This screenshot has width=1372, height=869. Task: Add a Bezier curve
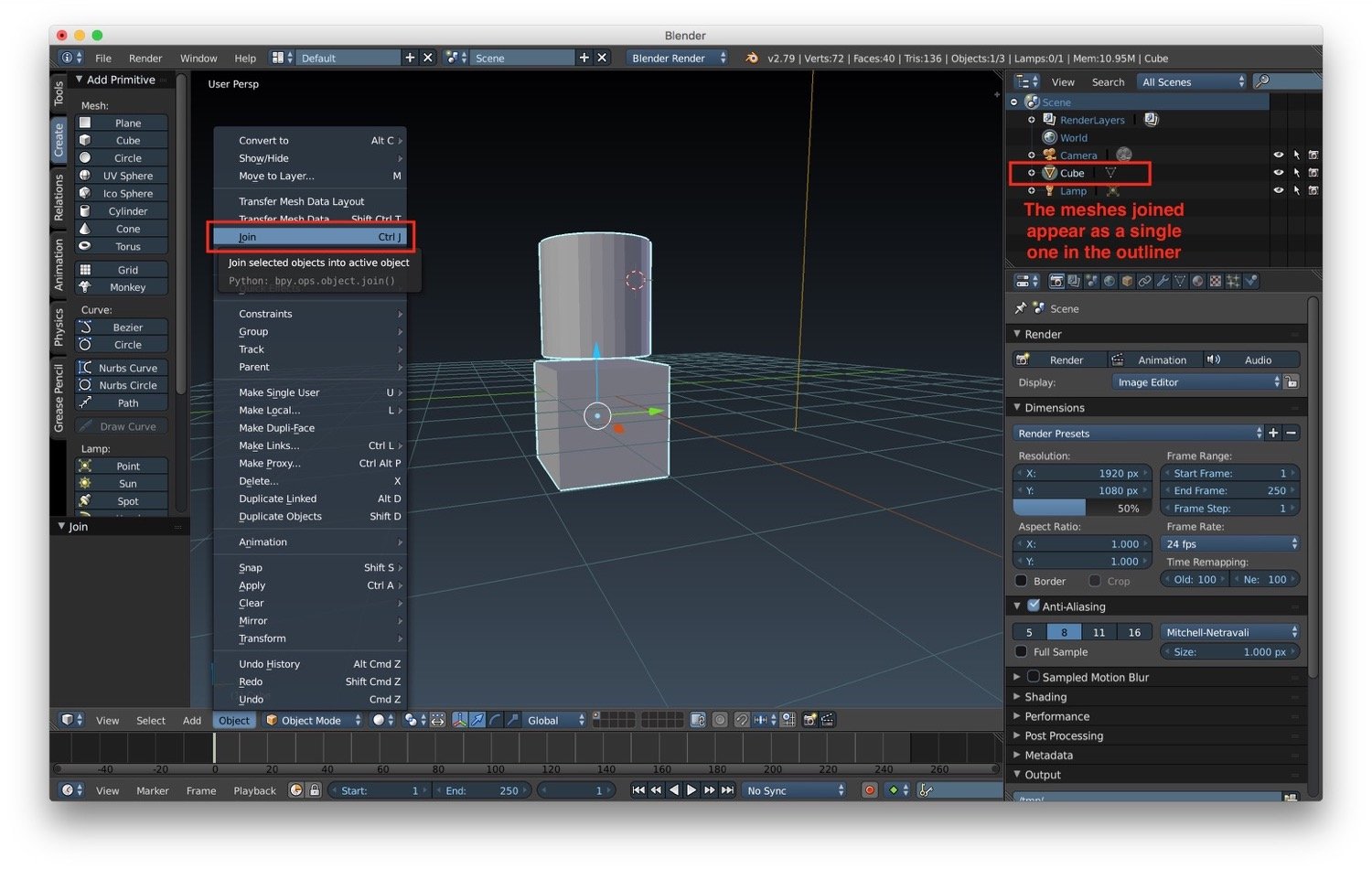tap(121, 327)
